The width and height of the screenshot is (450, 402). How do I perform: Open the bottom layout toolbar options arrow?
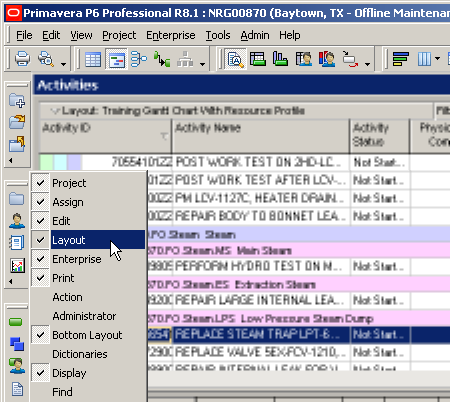click(x=367, y=64)
